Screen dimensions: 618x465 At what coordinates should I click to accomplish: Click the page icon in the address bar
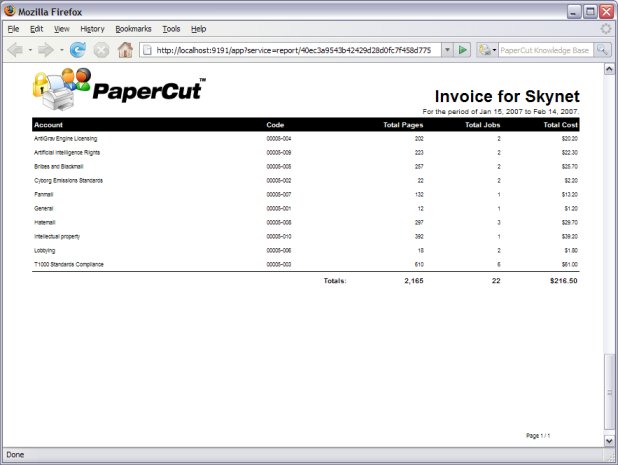[147, 50]
